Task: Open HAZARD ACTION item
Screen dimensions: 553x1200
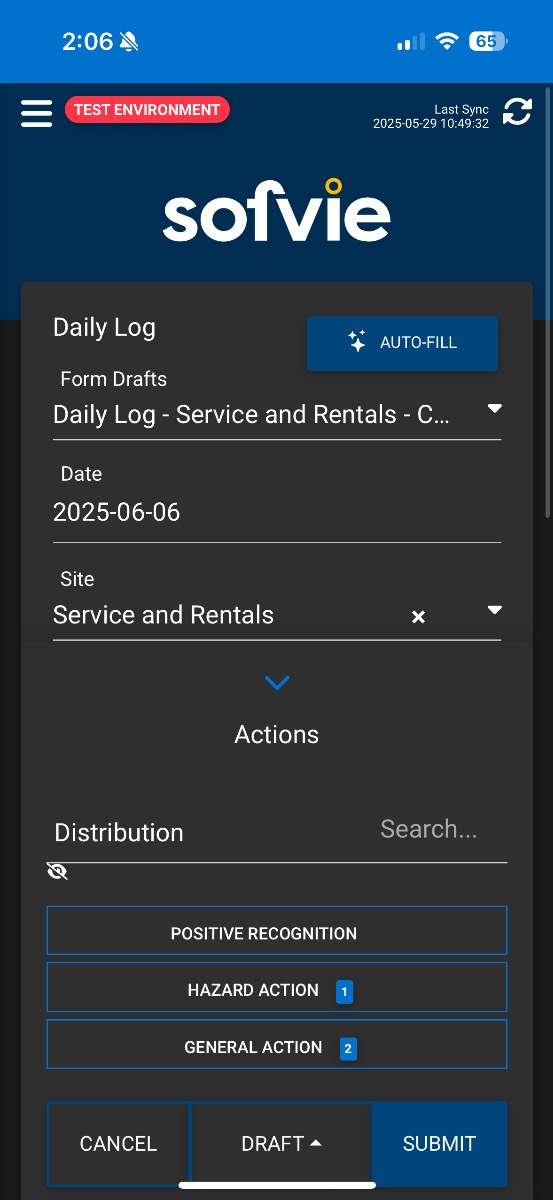Action: tap(277, 988)
